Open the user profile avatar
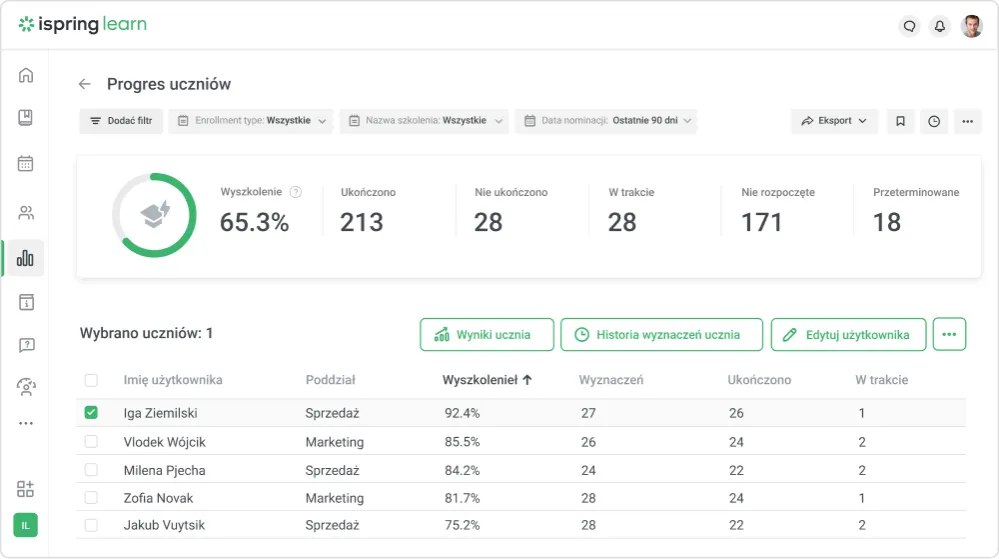Image resolution: width=999 pixels, height=559 pixels. (x=971, y=27)
